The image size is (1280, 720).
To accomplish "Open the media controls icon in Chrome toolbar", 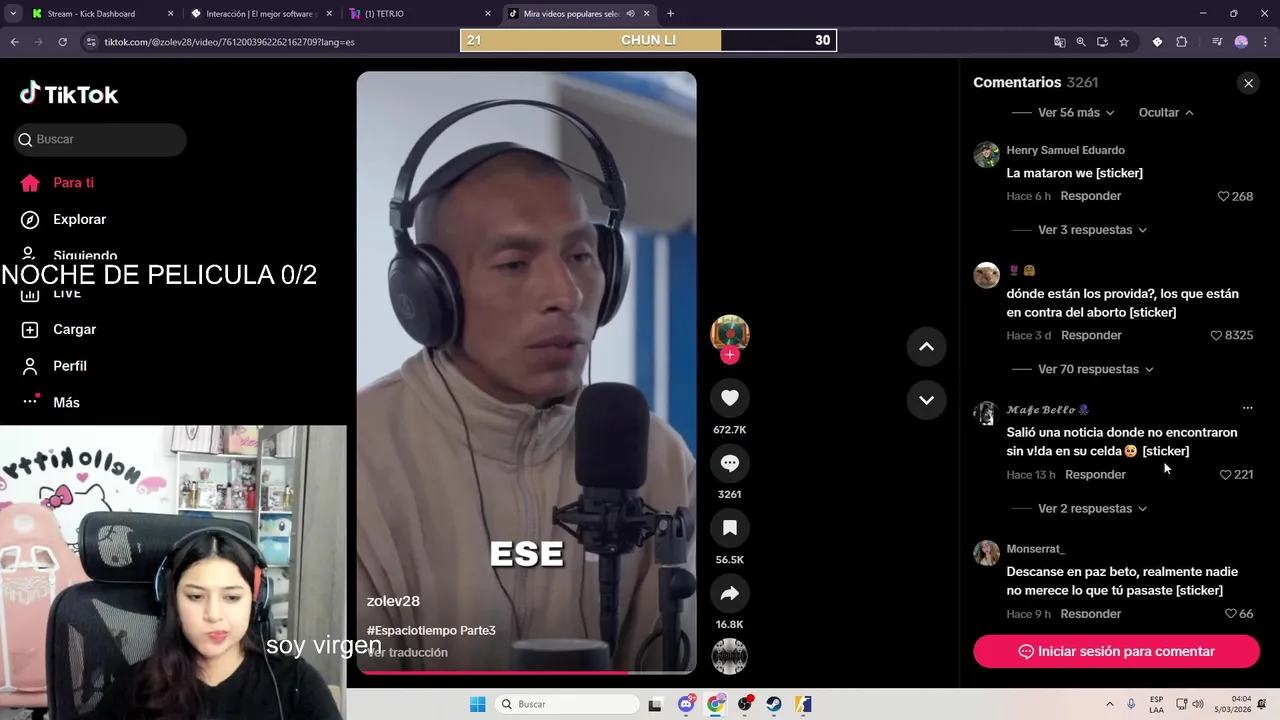I will point(1217,42).
